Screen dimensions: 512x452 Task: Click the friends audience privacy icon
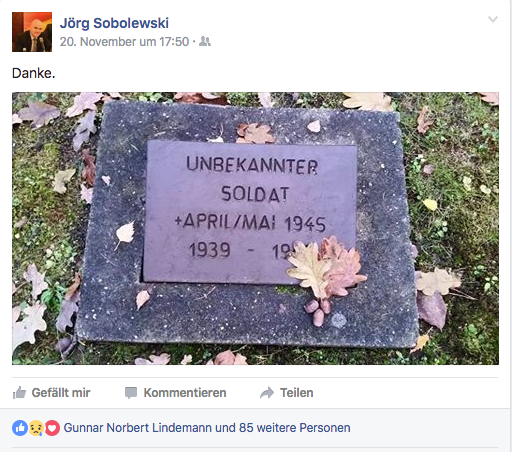pyautogui.click(x=205, y=41)
